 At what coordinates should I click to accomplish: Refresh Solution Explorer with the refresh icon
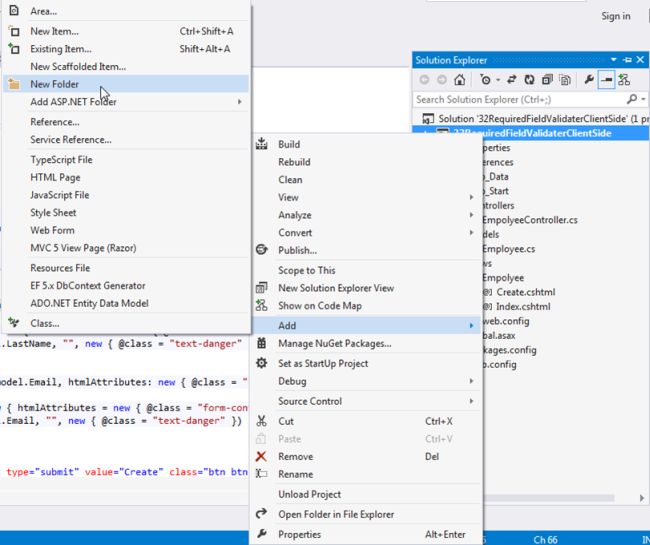point(529,80)
